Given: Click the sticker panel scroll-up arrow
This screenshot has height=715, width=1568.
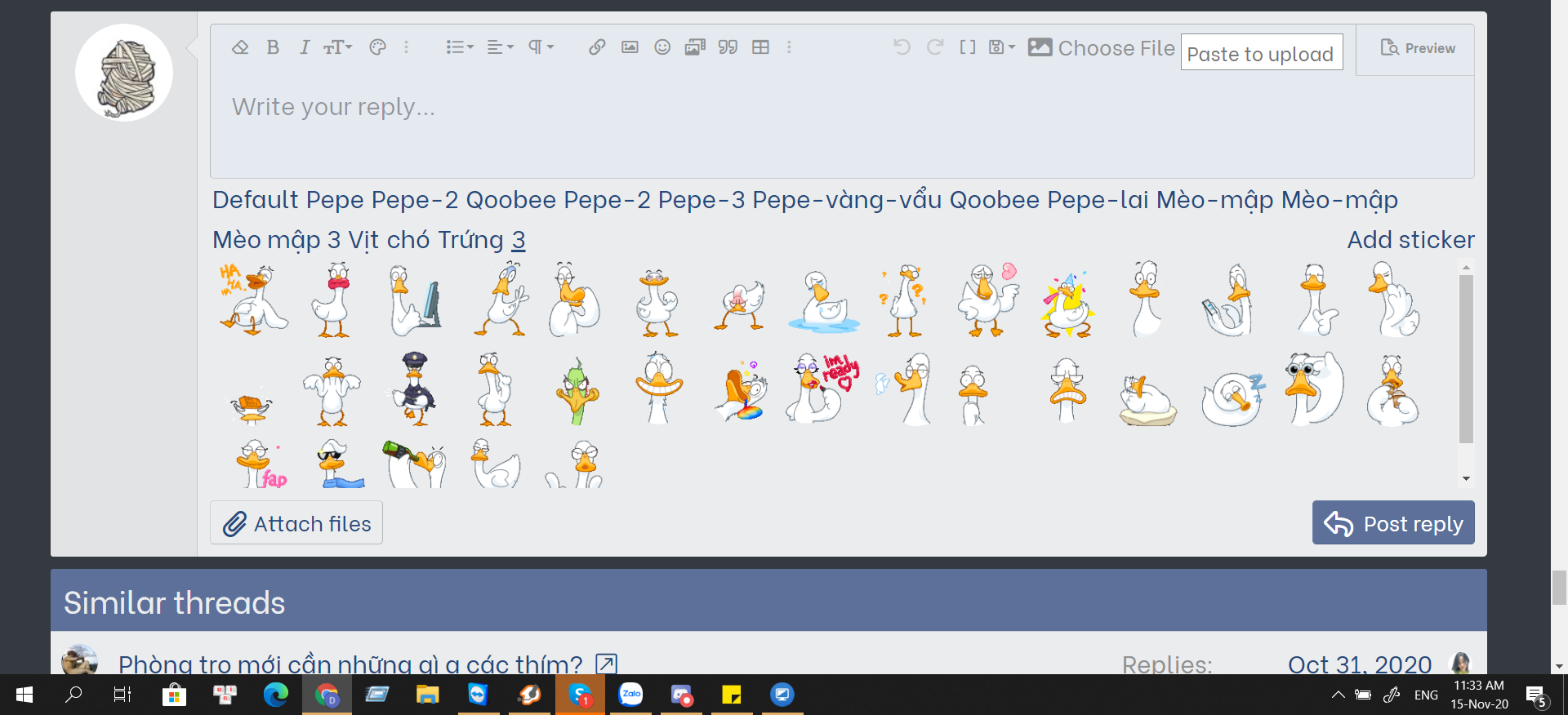Looking at the screenshot, I should point(1466,268).
